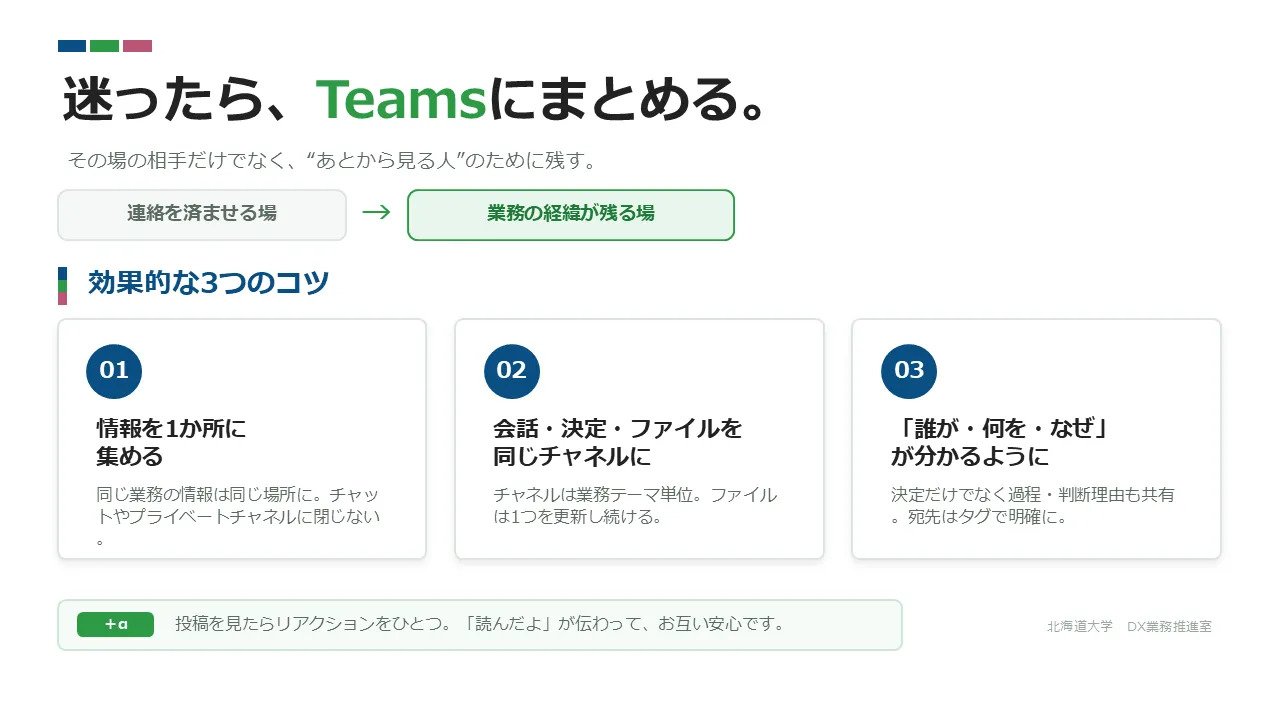Click the card title 会話・決定・ファイルを同じチャネルに
The height and width of the screenshot is (720, 1280).
(x=618, y=443)
